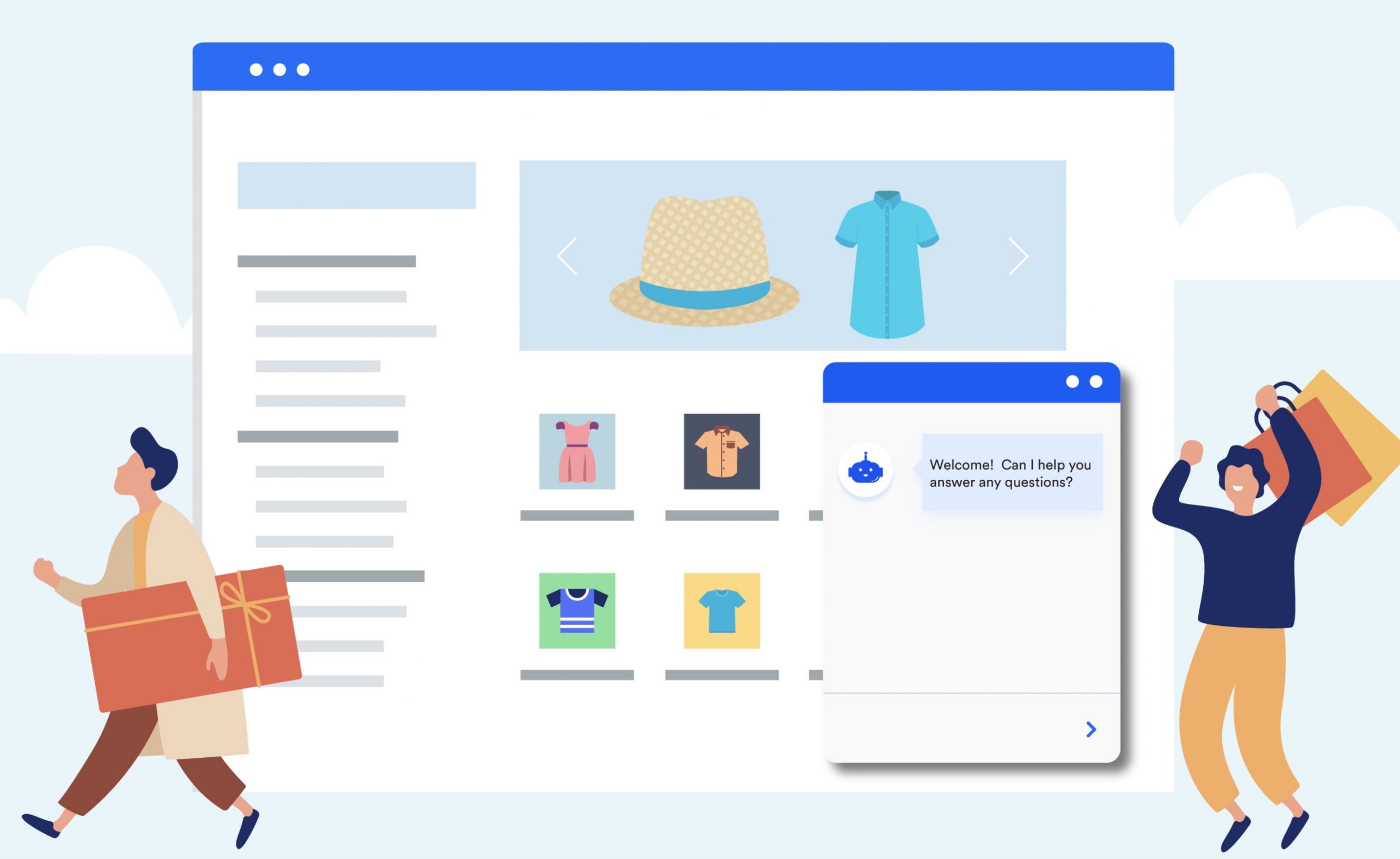Open the orange shirt product thumbnail
Screen dimensions: 1400x859
[x=721, y=451]
